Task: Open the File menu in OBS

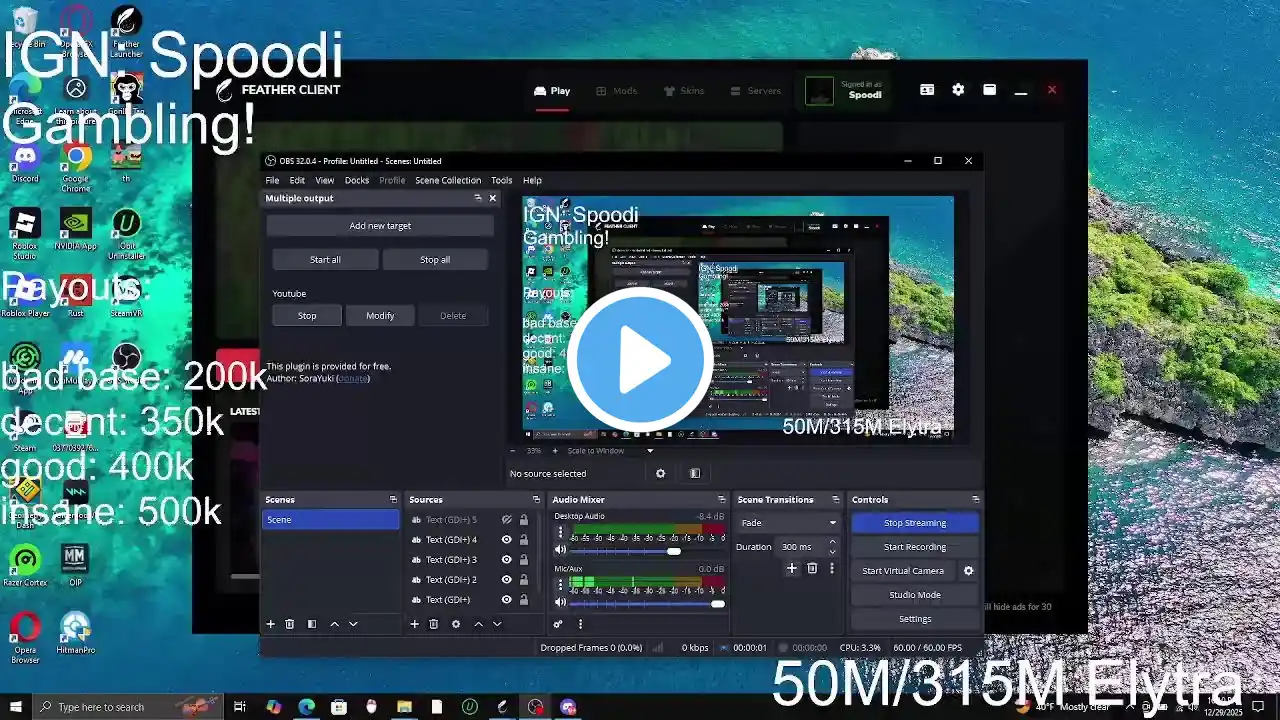Action: (x=272, y=180)
